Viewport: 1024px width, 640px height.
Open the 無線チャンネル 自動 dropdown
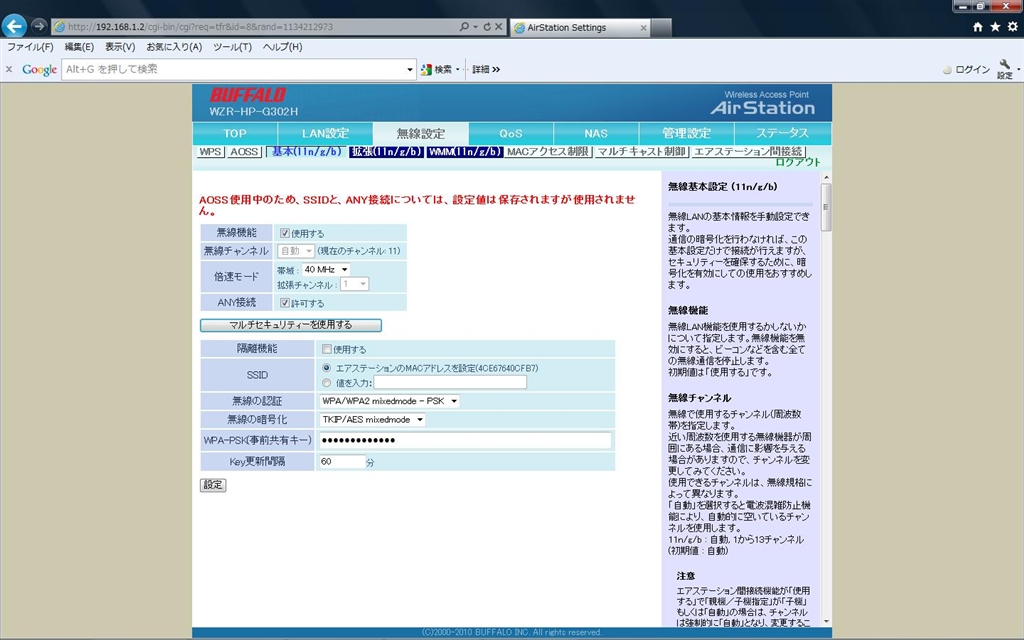(x=296, y=251)
